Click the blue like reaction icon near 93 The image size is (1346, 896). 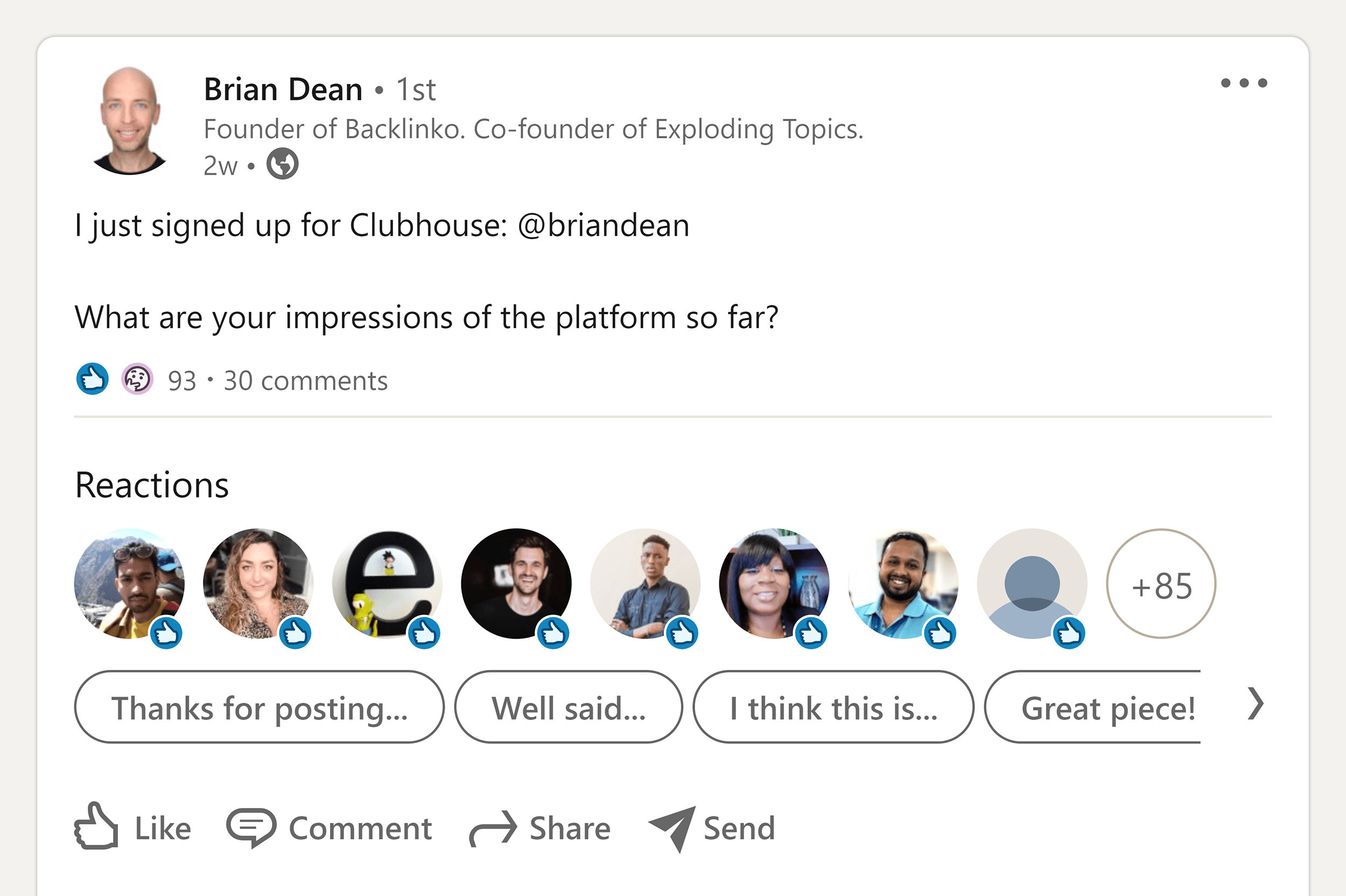pyautogui.click(x=92, y=379)
